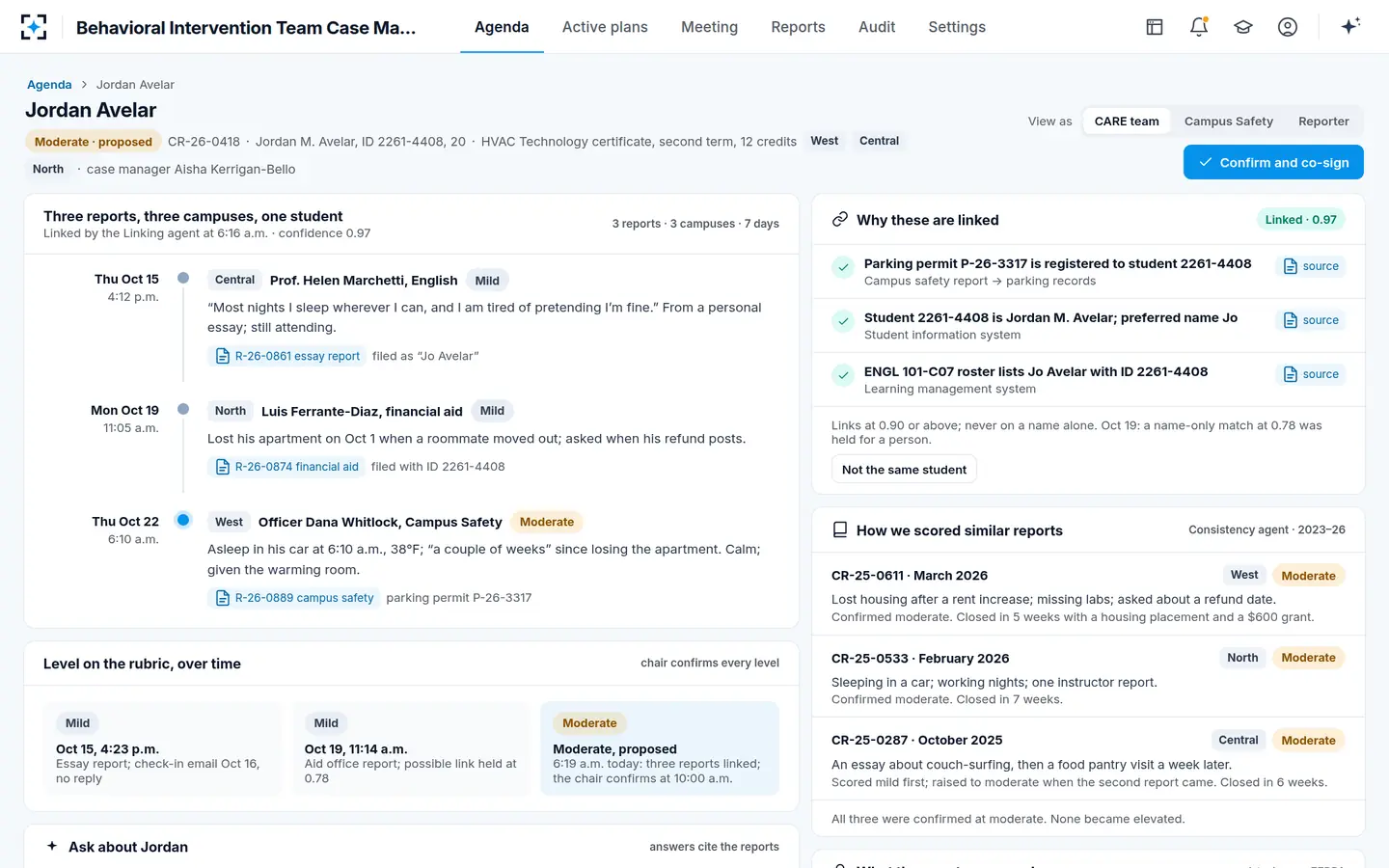This screenshot has height=868, width=1389.
Task: Open the user account icon
Action: 1288,27
